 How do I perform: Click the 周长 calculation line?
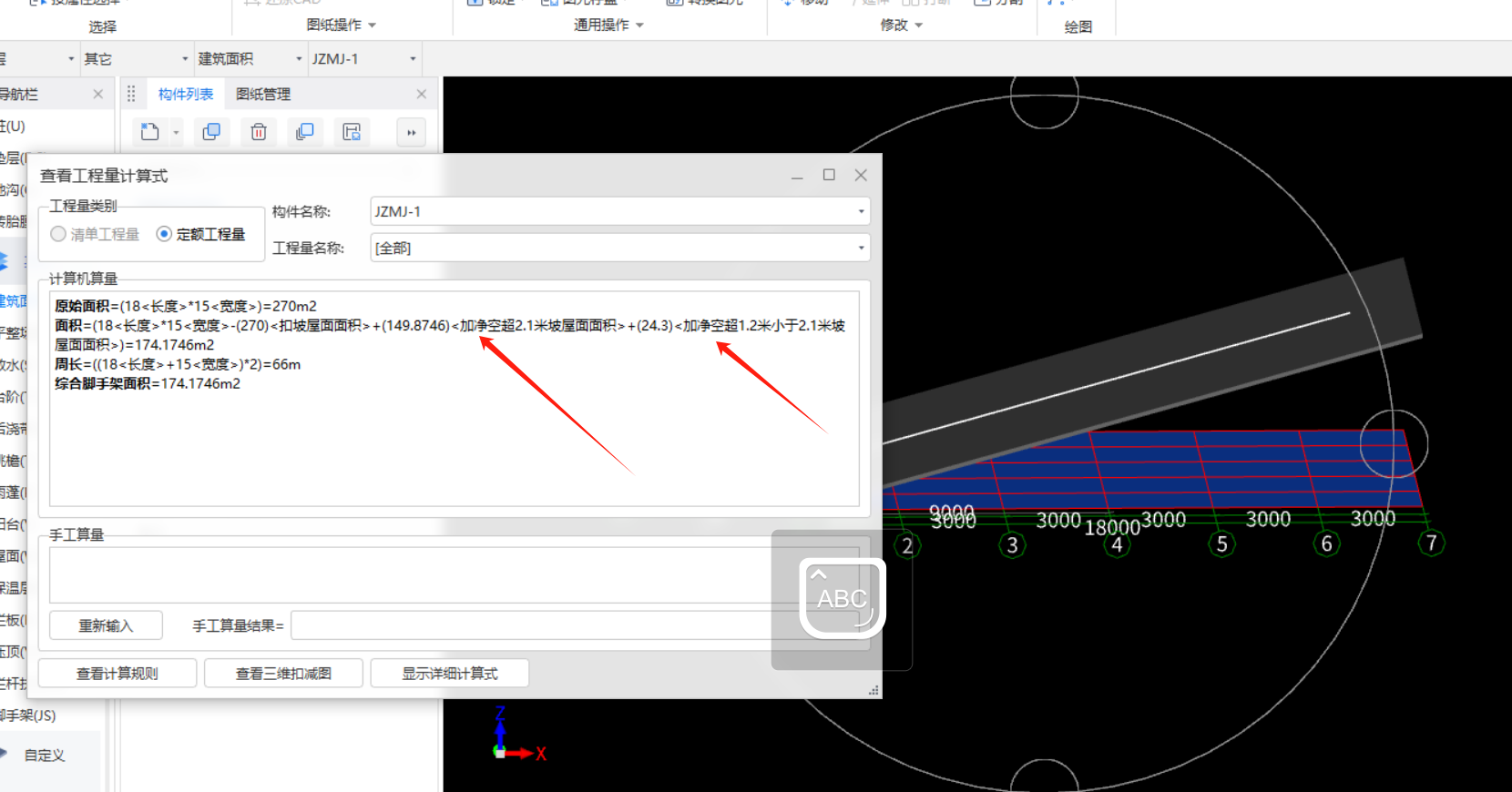click(x=178, y=364)
